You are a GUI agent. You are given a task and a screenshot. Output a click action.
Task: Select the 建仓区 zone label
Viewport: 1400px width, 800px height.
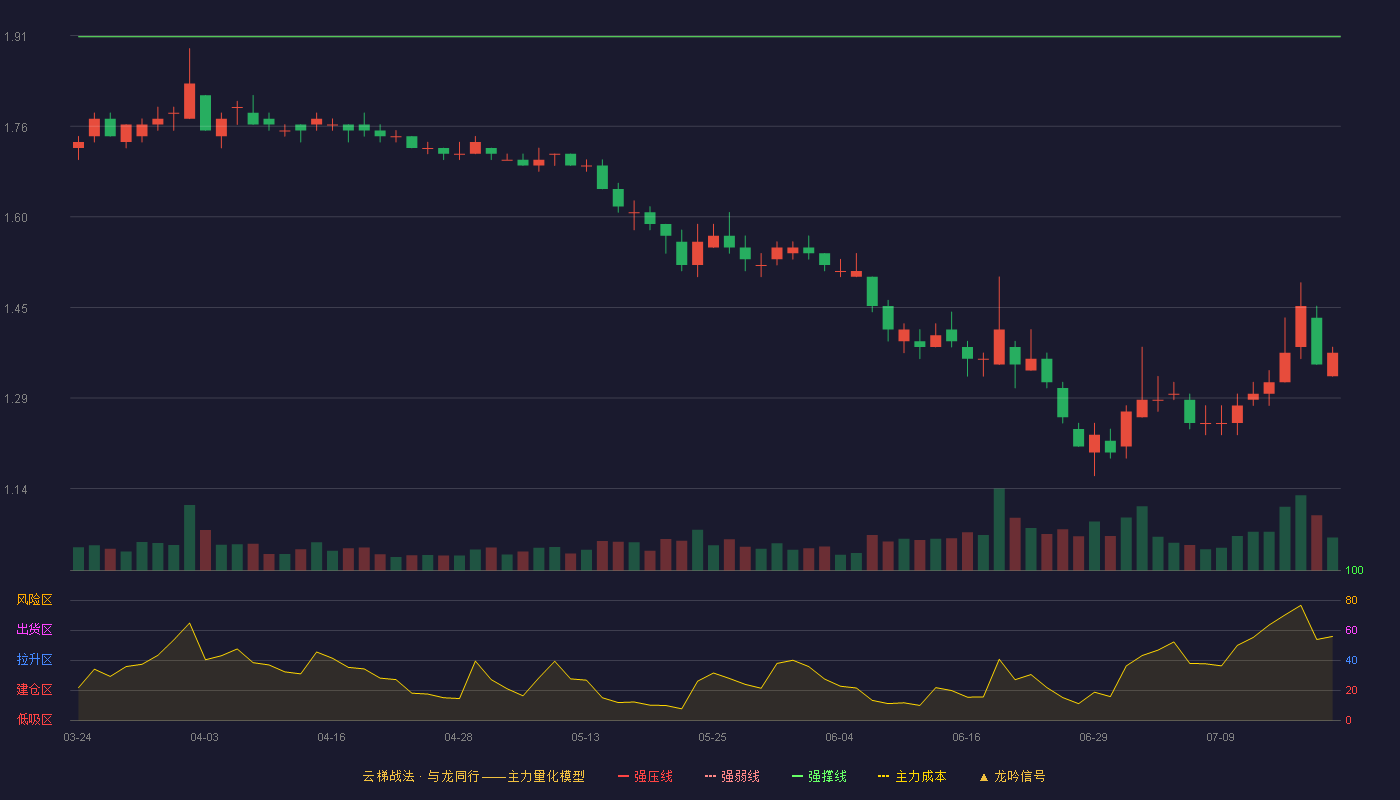pyautogui.click(x=35, y=690)
